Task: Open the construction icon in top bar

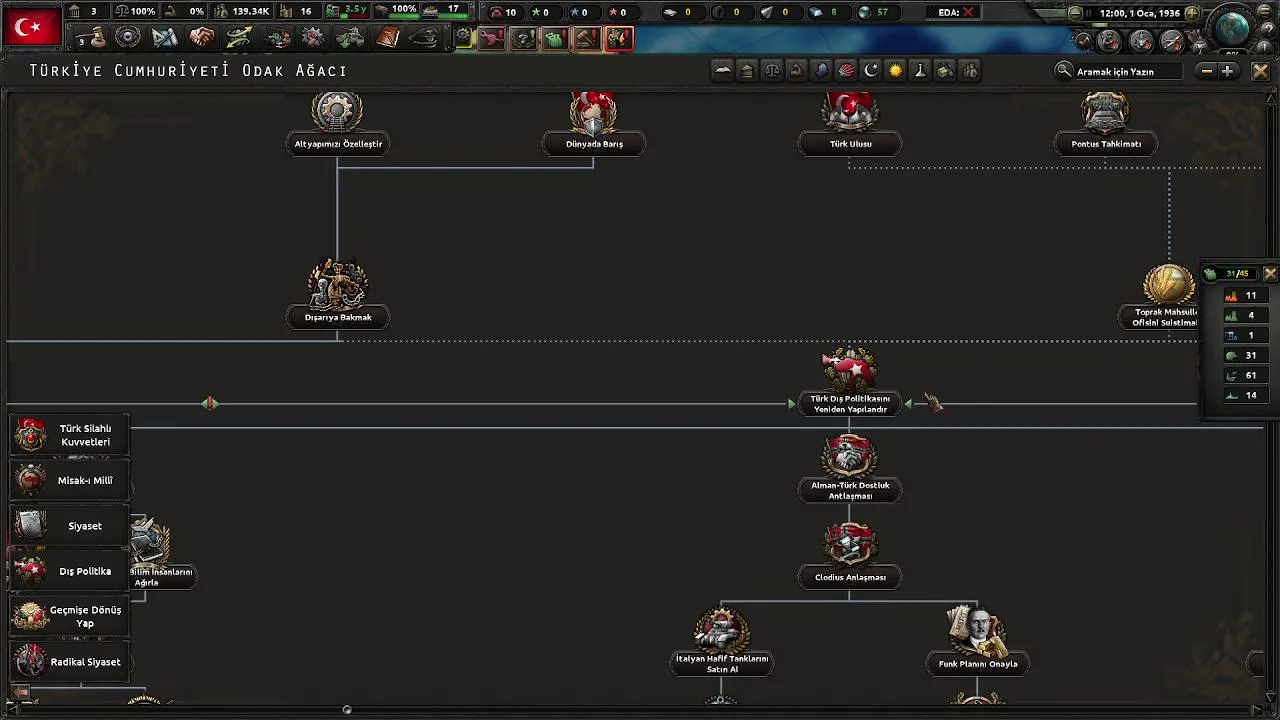Action: pos(277,38)
